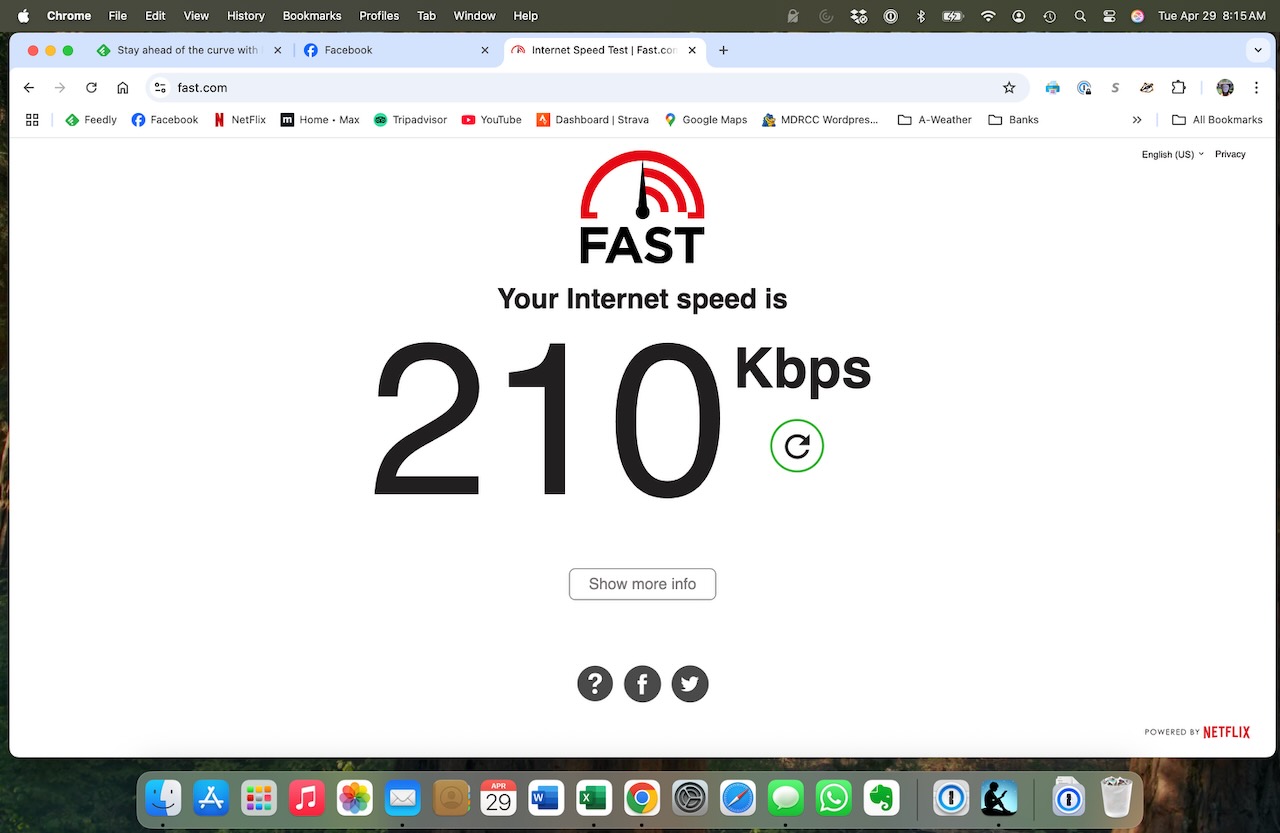The width and height of the screenshot is (1280, 833).
Task: Bookmark this page with the star icon
Action: (1009, 88)
